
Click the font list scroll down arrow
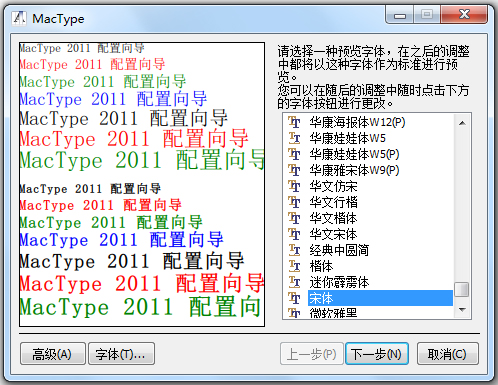462,310
